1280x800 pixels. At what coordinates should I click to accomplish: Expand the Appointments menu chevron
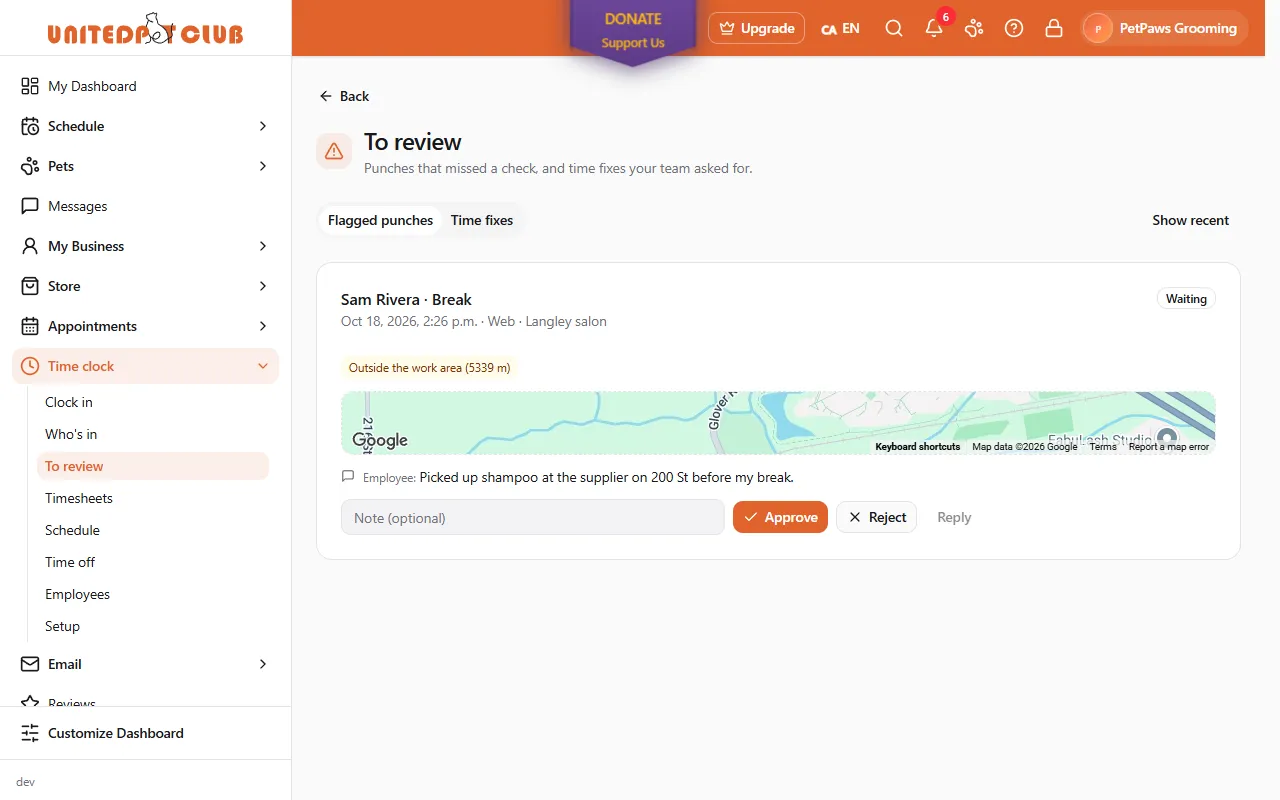click(263, 326)
